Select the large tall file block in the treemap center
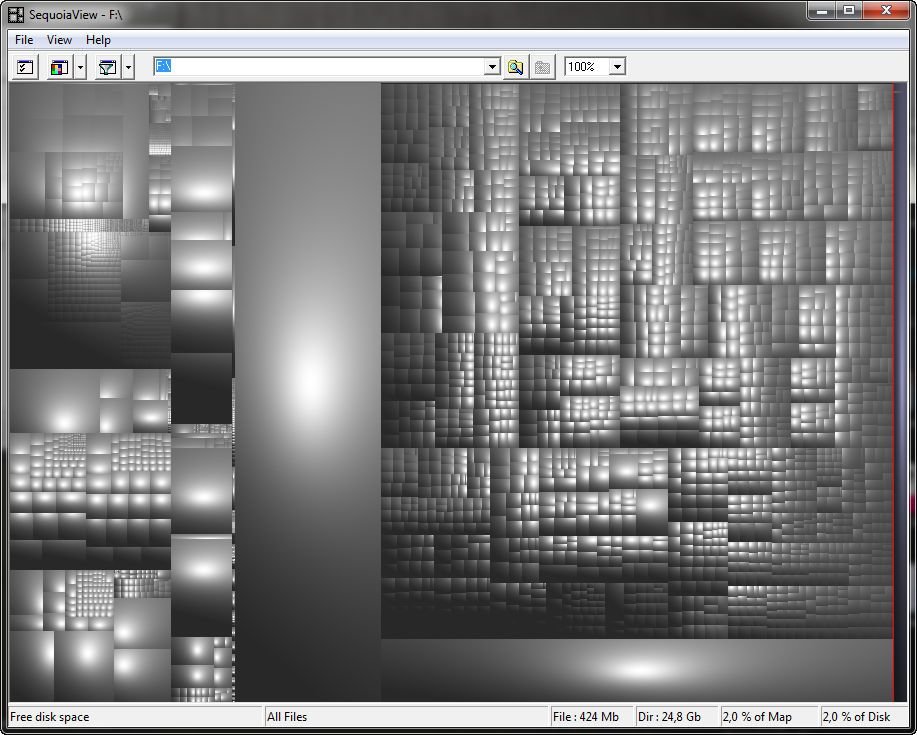The width and height of the screenshot is (917, 735). point(308,390)
